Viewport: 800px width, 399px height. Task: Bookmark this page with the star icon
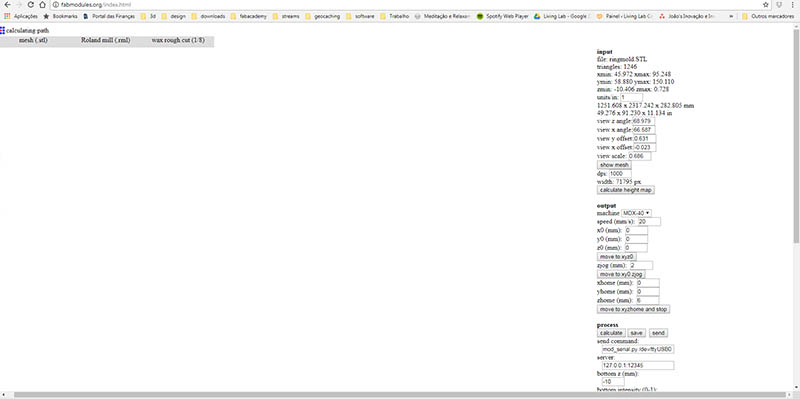pos(766,5)
